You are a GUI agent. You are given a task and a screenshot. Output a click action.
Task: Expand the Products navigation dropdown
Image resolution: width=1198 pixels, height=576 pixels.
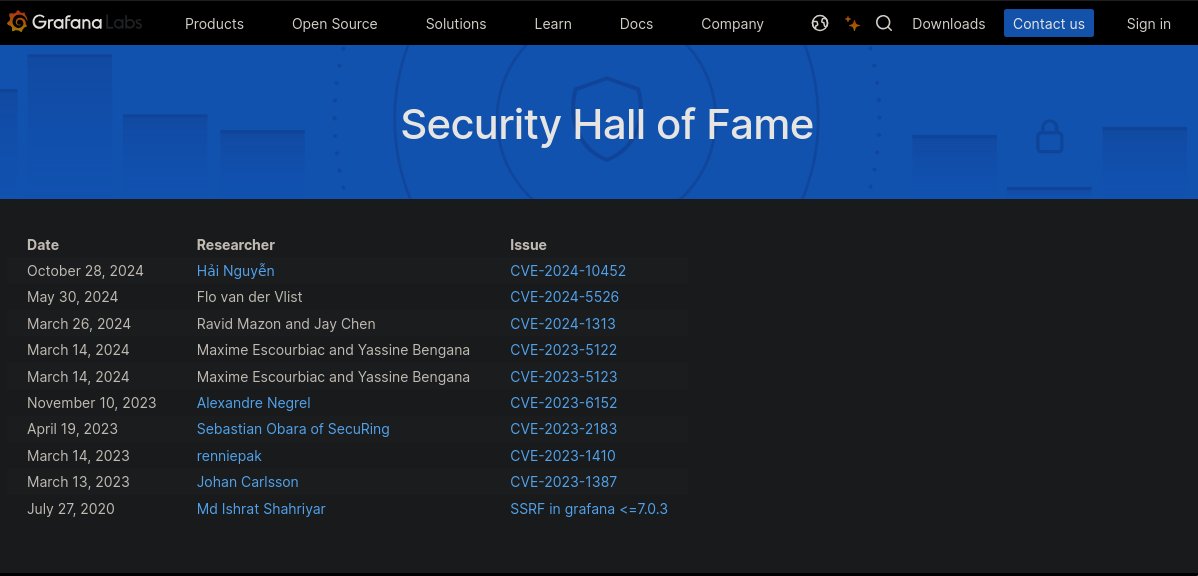214,23
